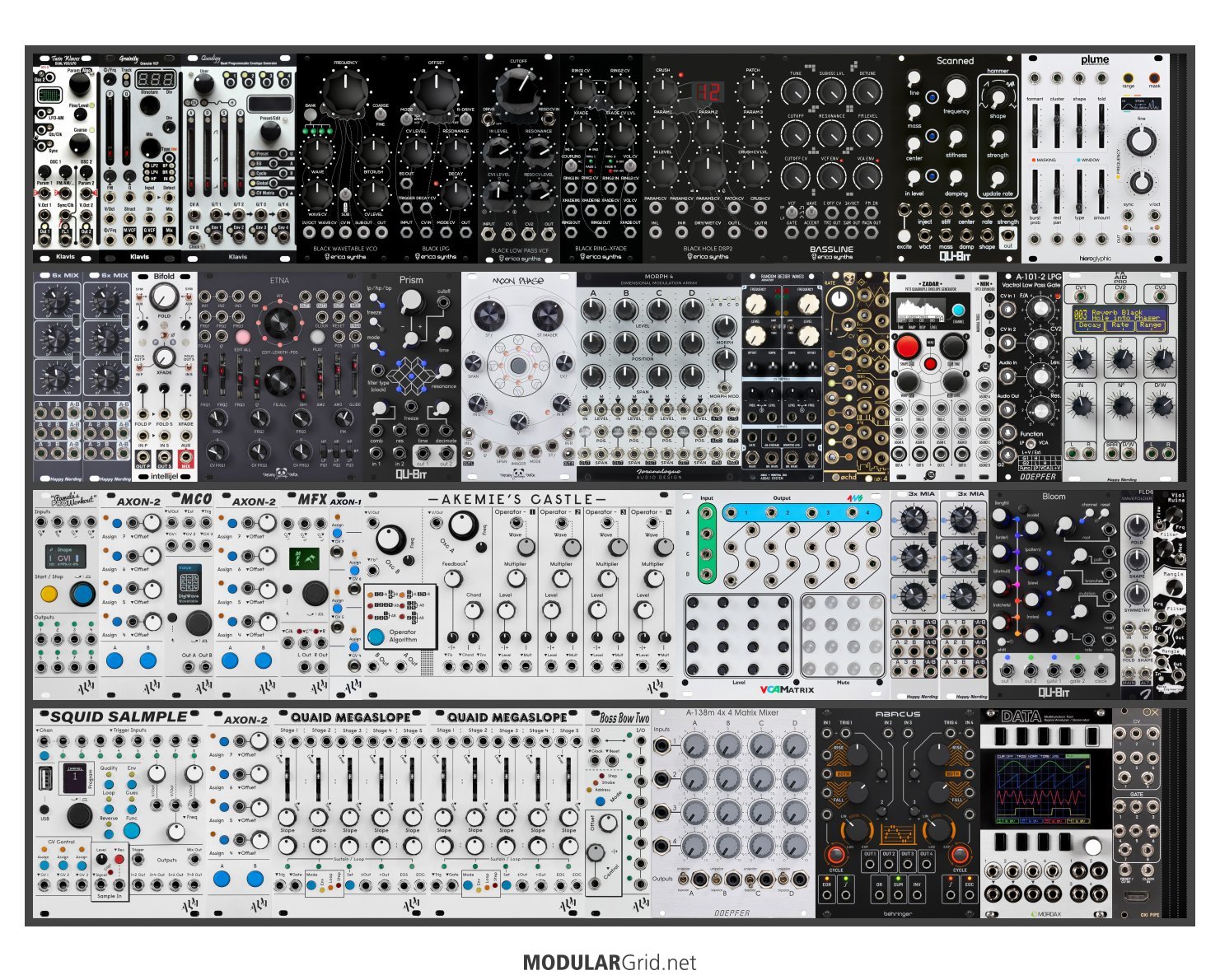Click the black program encoder on Squid Salmple

coord(79,815)
